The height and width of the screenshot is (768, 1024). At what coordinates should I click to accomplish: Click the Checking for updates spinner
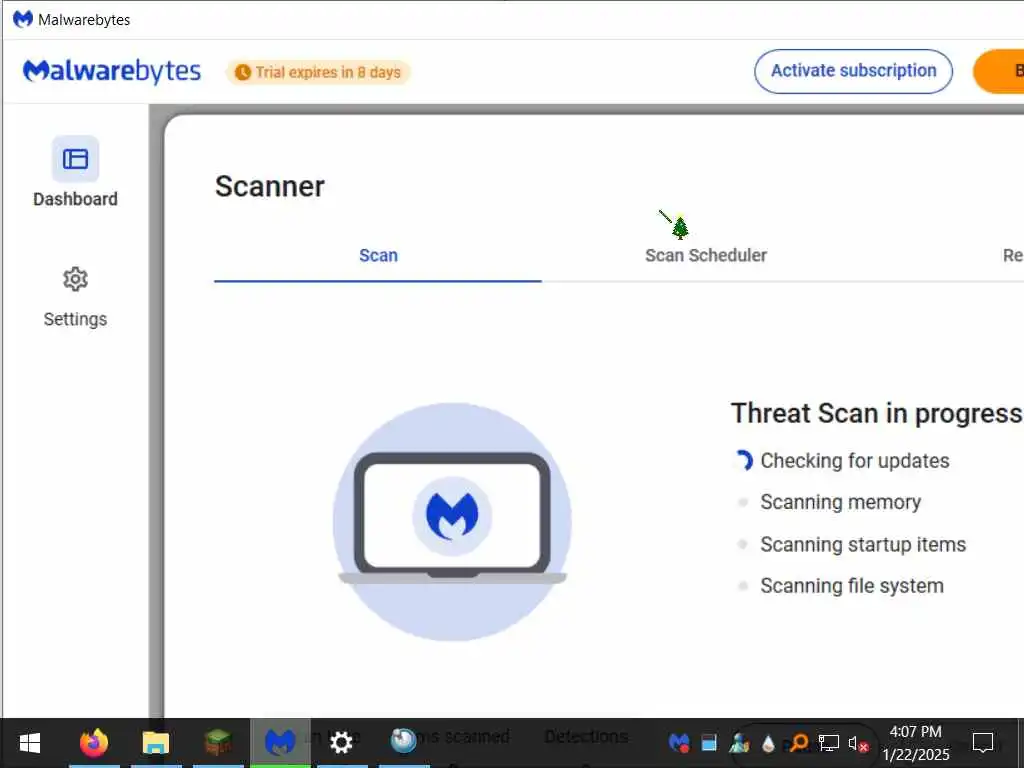pyautogui.click(x=743, y=460)
